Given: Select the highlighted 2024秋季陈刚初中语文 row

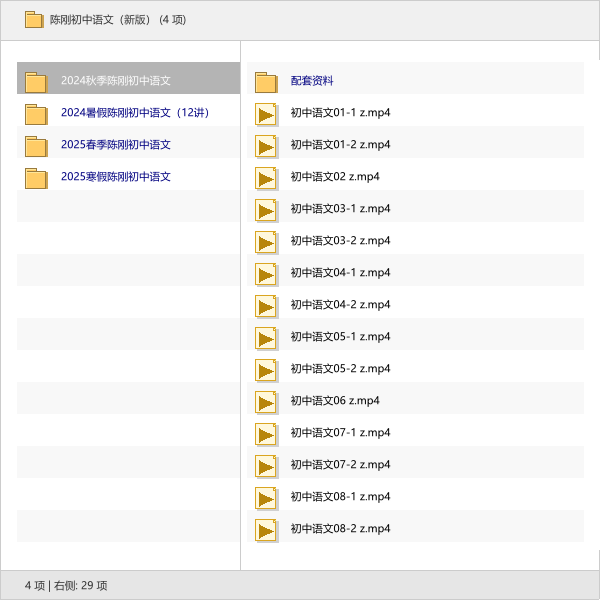Looking at the screenshot, I should 128,81.
